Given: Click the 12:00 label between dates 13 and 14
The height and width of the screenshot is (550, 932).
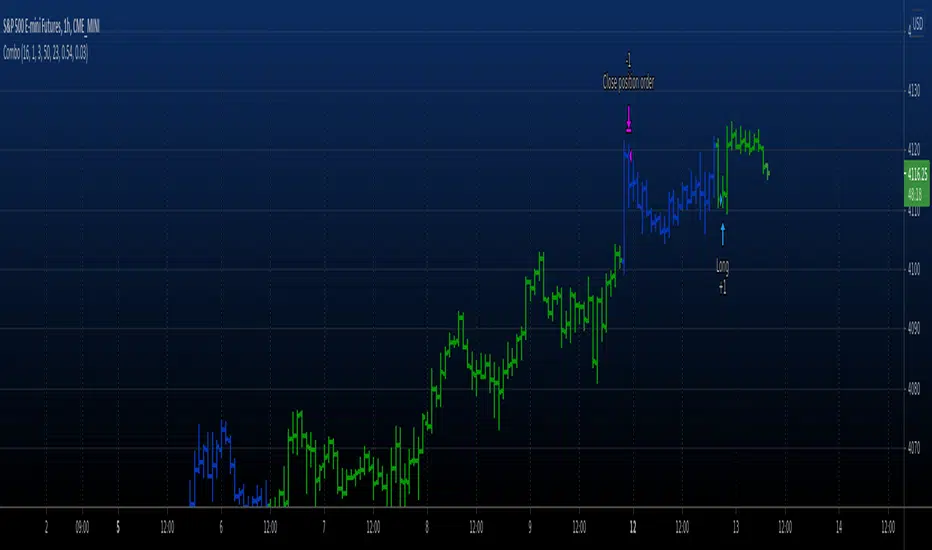Looking at the screenshot, I should 785,527.
